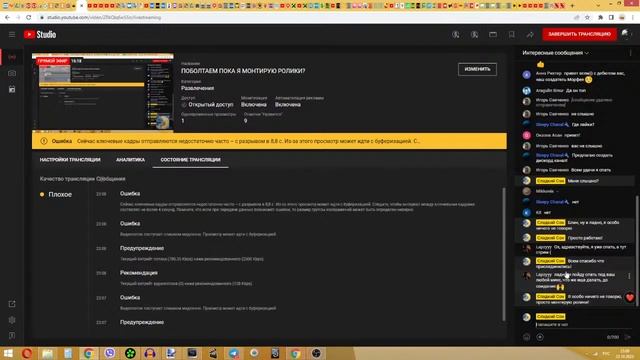The image size is (640, 360).
Task: Open Windows Start button
Action: point(8,353)
